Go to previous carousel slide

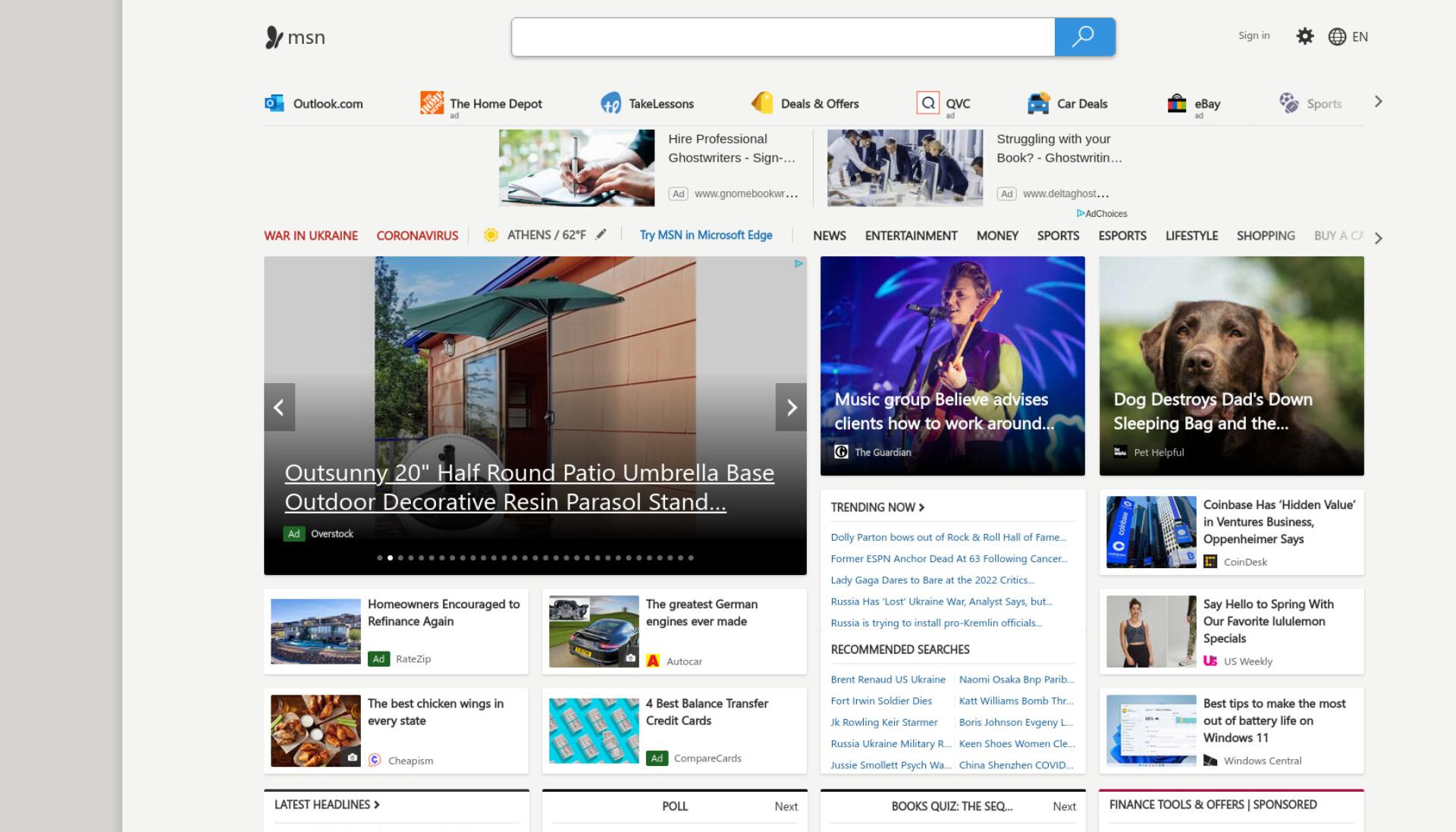(x=279, y=407)
